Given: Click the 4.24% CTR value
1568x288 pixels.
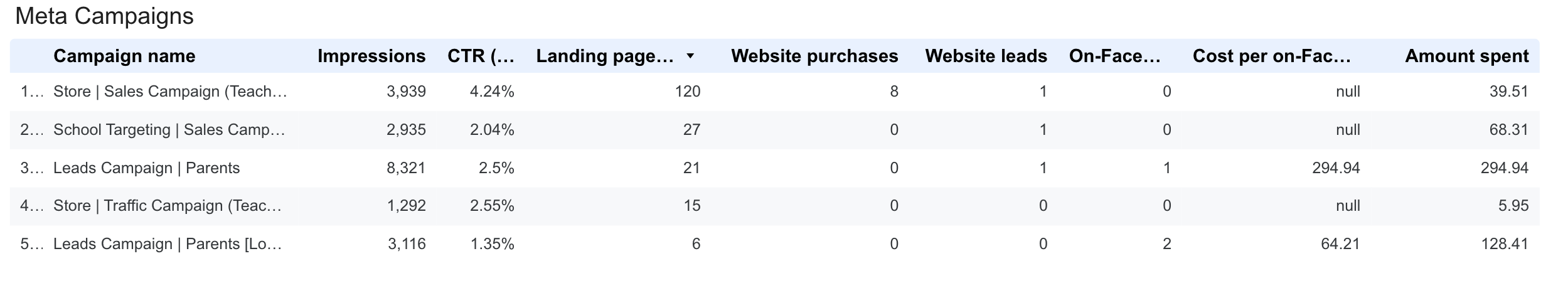Looking at the screenshot, I should [x=492, y=92].
